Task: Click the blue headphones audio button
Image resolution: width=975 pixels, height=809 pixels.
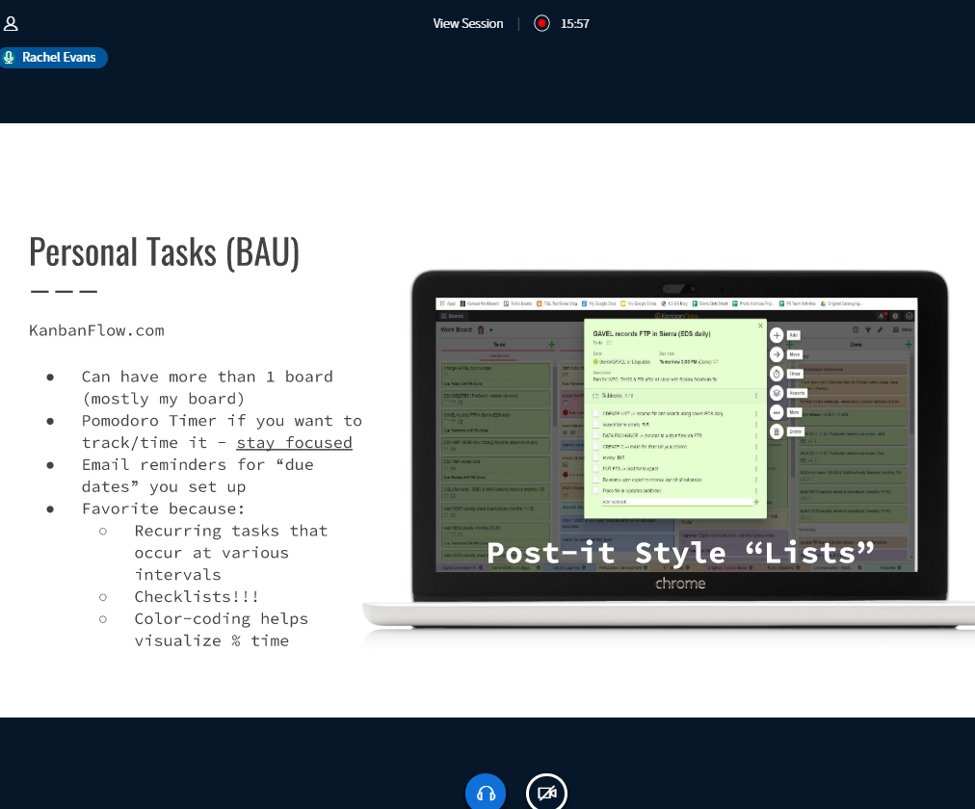Action: [486, 793]
